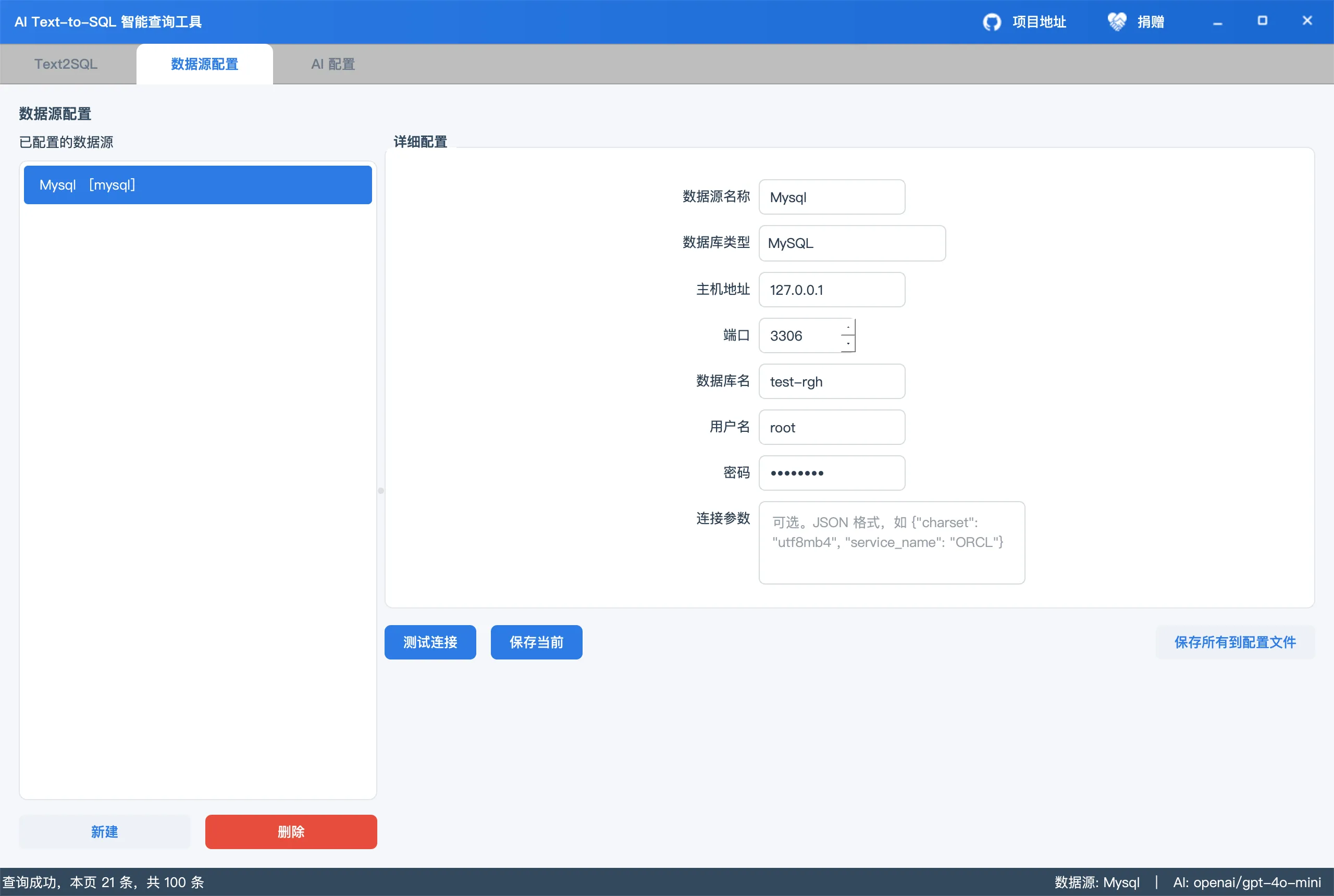Select the Mysql [mysql] data source
This screenshot has width=1334, height=896.
click(198, 184)
